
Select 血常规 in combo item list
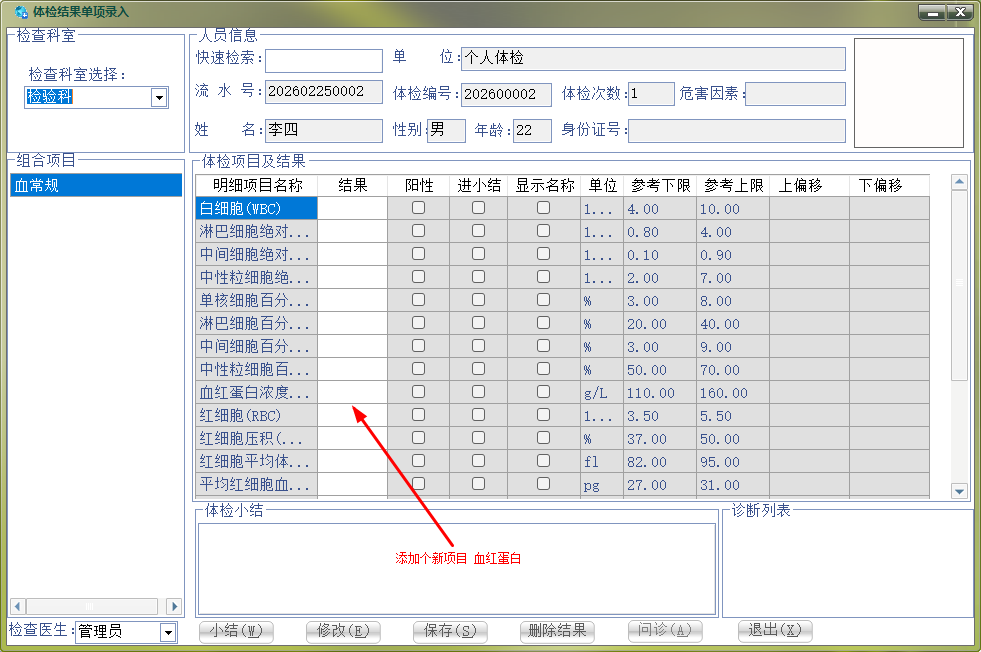[96, 185]
